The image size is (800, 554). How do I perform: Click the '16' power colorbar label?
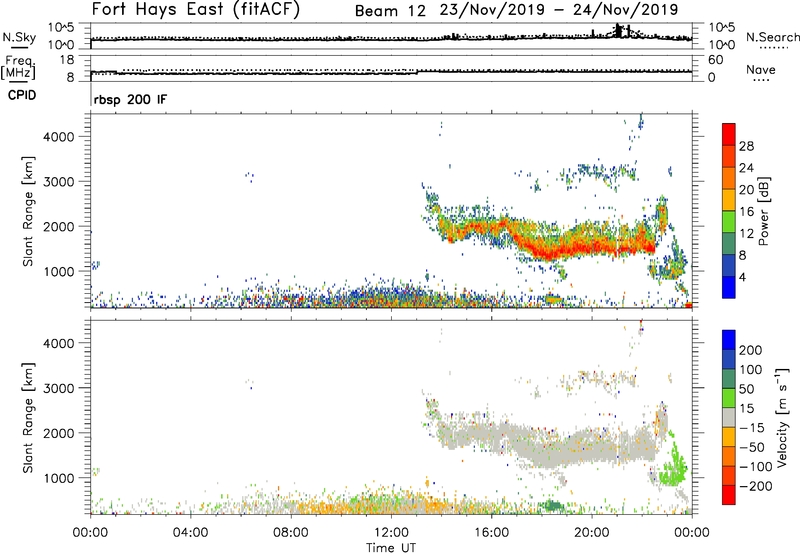(746, 212)
